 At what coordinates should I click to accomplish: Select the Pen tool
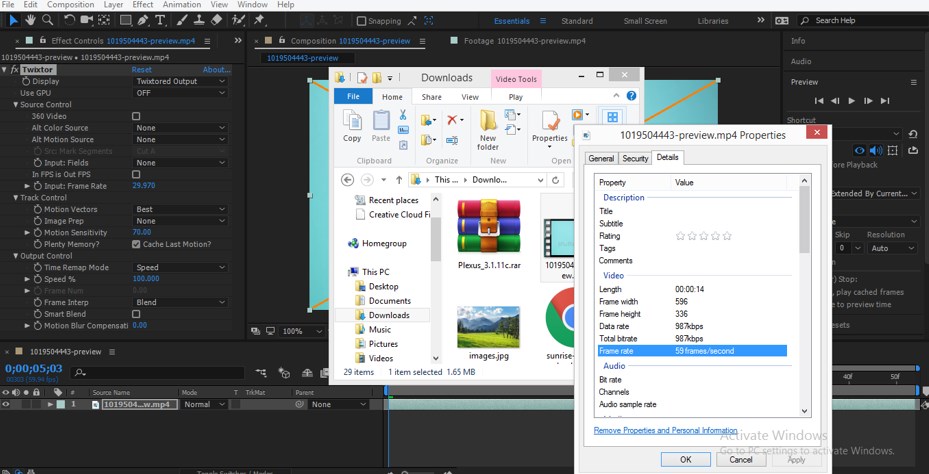click(143, 20)
